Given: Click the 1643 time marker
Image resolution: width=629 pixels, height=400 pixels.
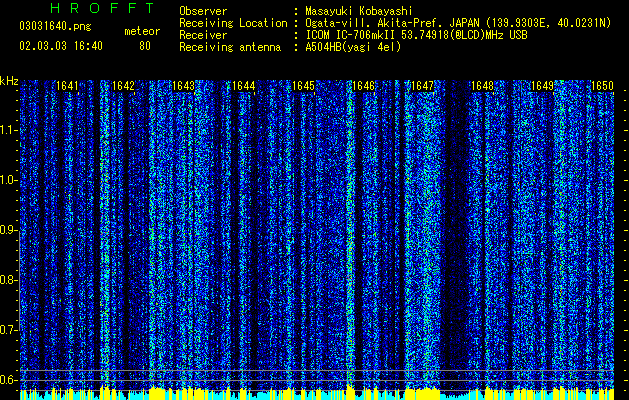Looking at the screenshot, I should pyautogui.click(x=183, y=86).
